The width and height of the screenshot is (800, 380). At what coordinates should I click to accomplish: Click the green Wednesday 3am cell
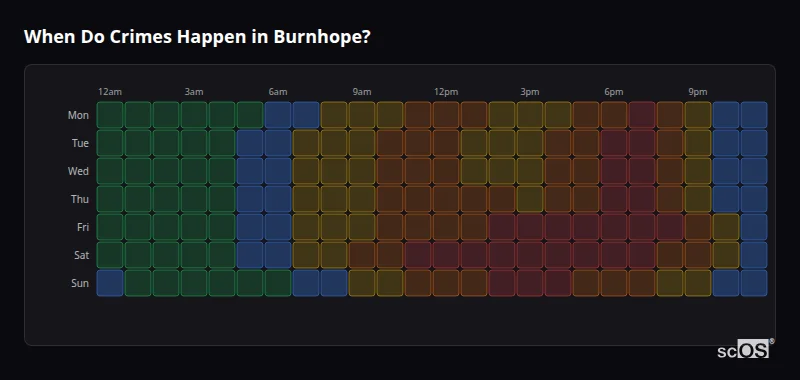pyautogui.click(x=194, y=171)
